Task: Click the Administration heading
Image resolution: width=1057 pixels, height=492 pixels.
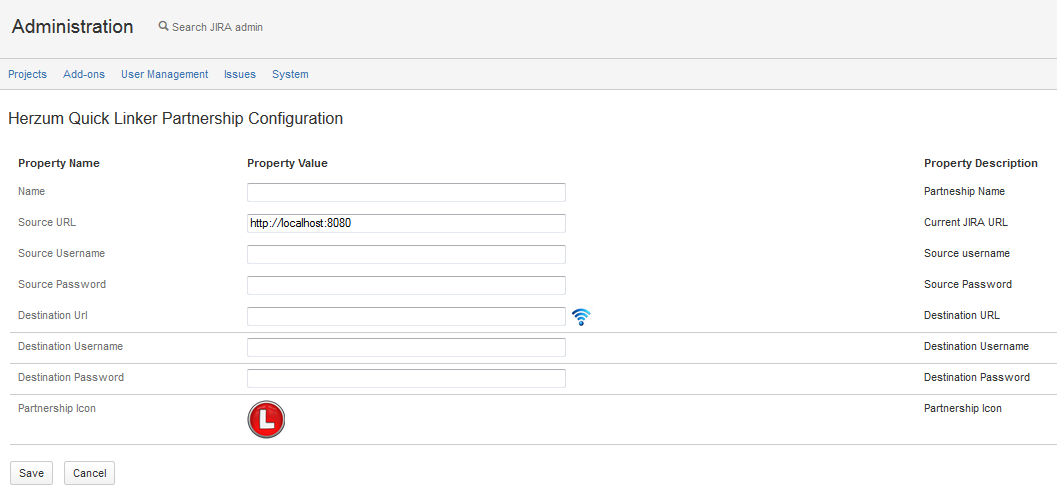Action: pyautogui.click(x=72, y=27)
